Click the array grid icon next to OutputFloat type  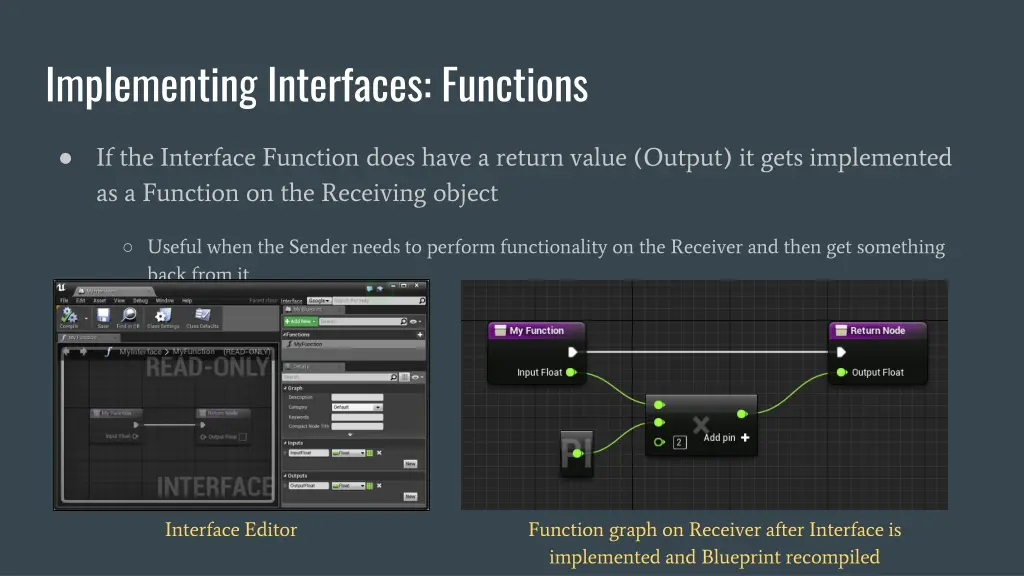tap(370, 485)
